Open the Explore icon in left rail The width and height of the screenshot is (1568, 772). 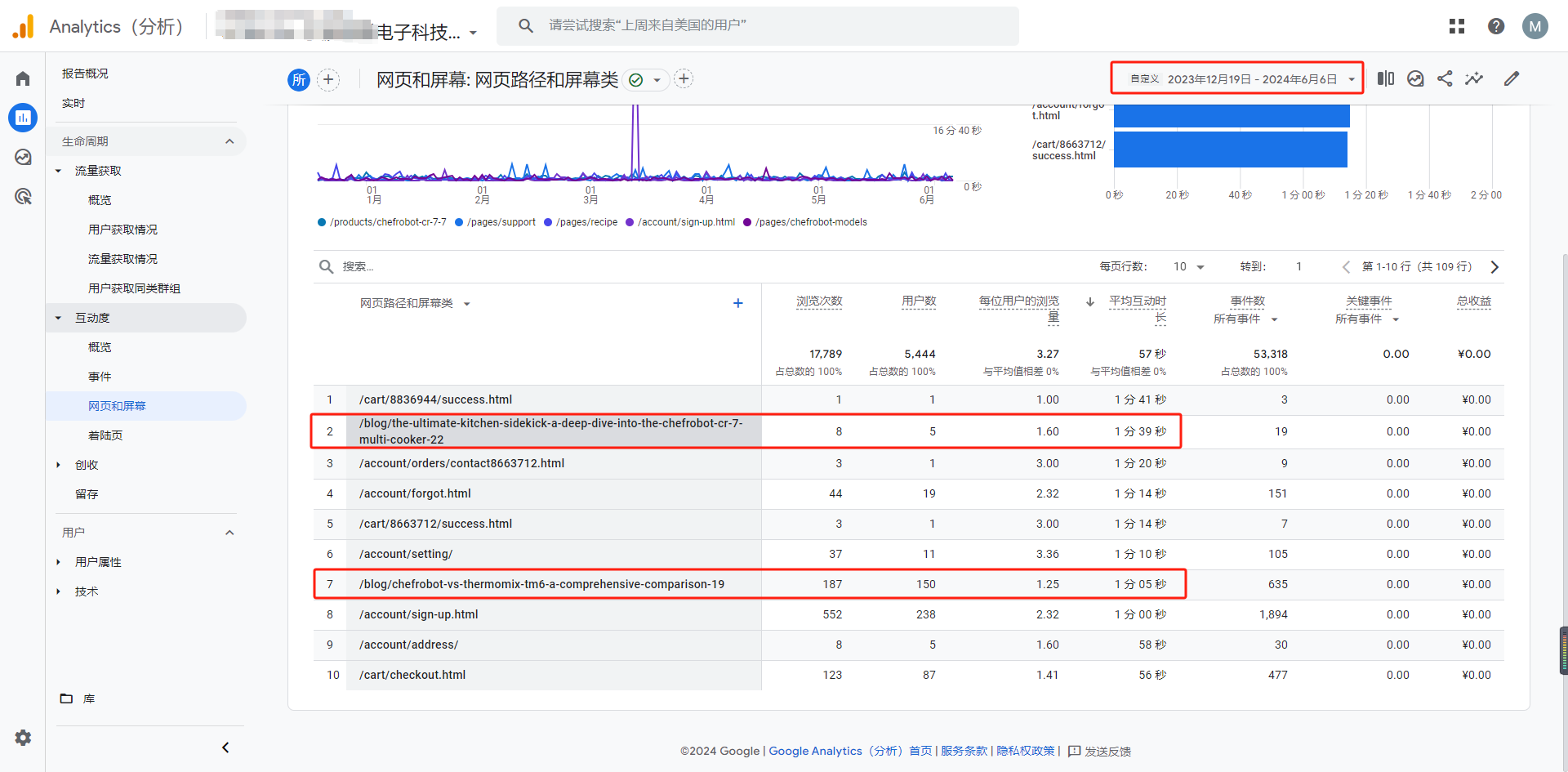tap(23, 157)
